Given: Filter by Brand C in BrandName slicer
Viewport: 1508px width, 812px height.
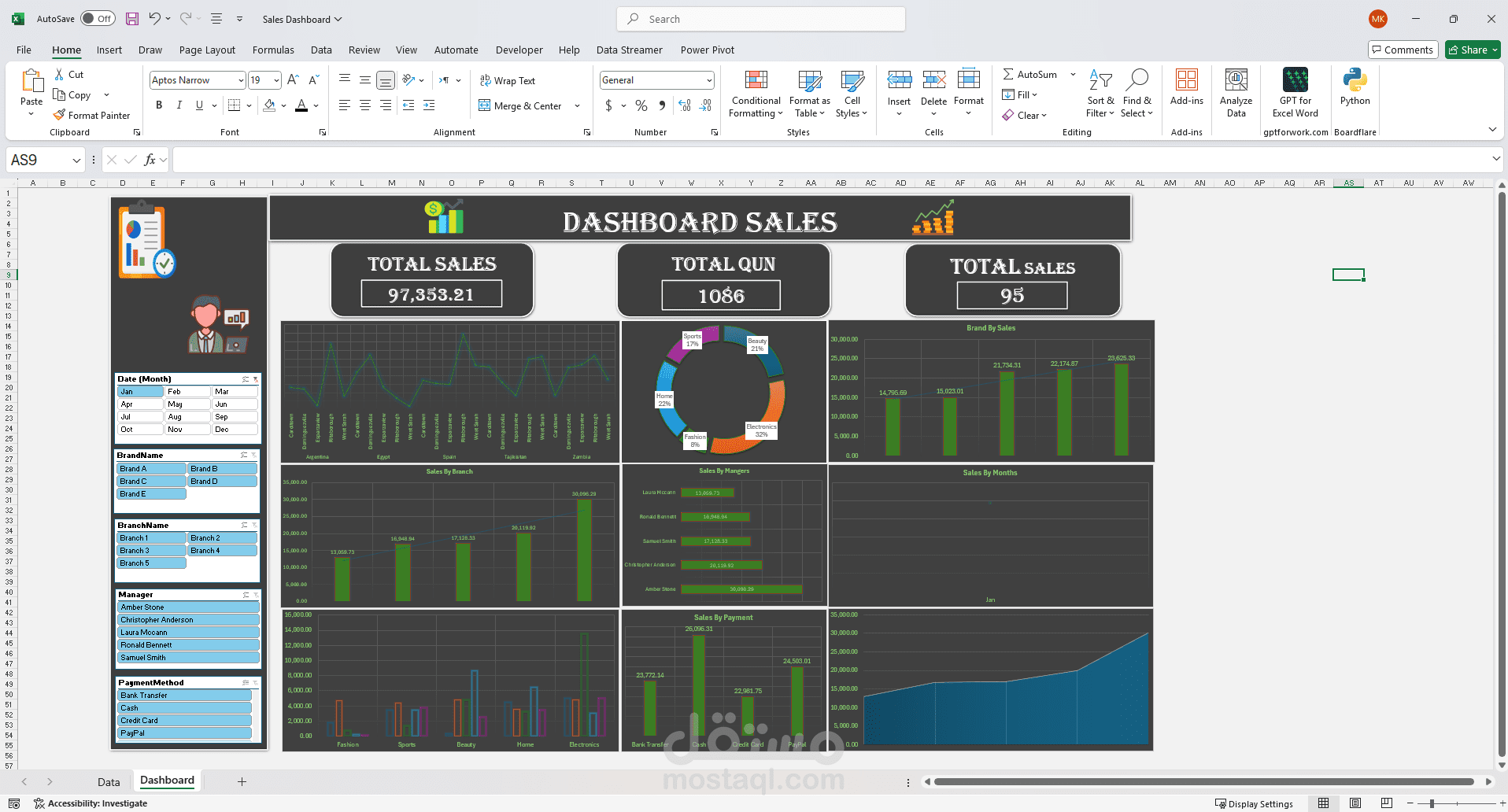Looking at the screenshot, I should click(150, 481).
